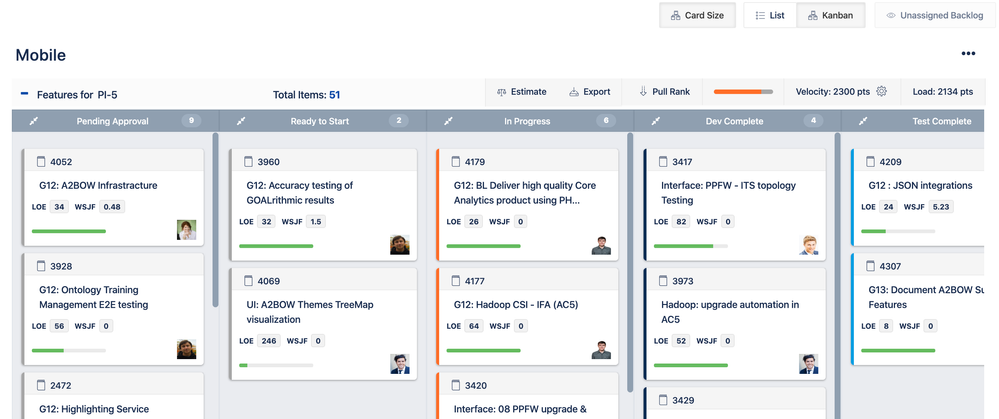Image resolution: width=999 pixels, height=419 pixels.
Task: Click the orange load progress bar
Action: click(x=743, y=92)
